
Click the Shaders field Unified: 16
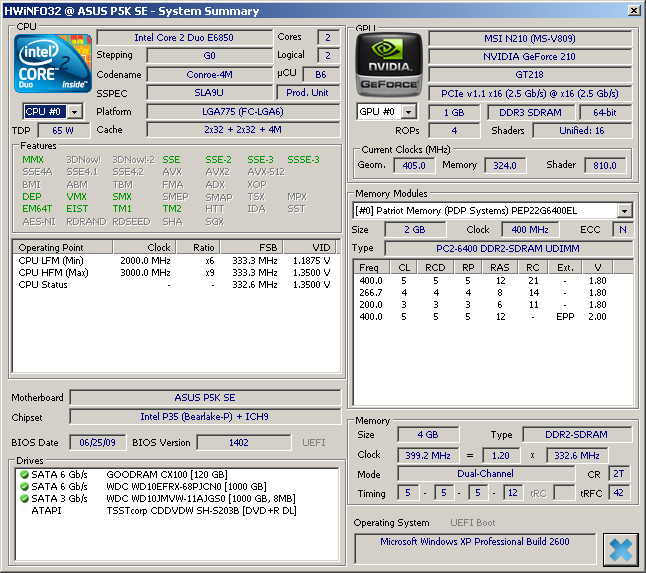pyautogui.click(x=582, y=131)
